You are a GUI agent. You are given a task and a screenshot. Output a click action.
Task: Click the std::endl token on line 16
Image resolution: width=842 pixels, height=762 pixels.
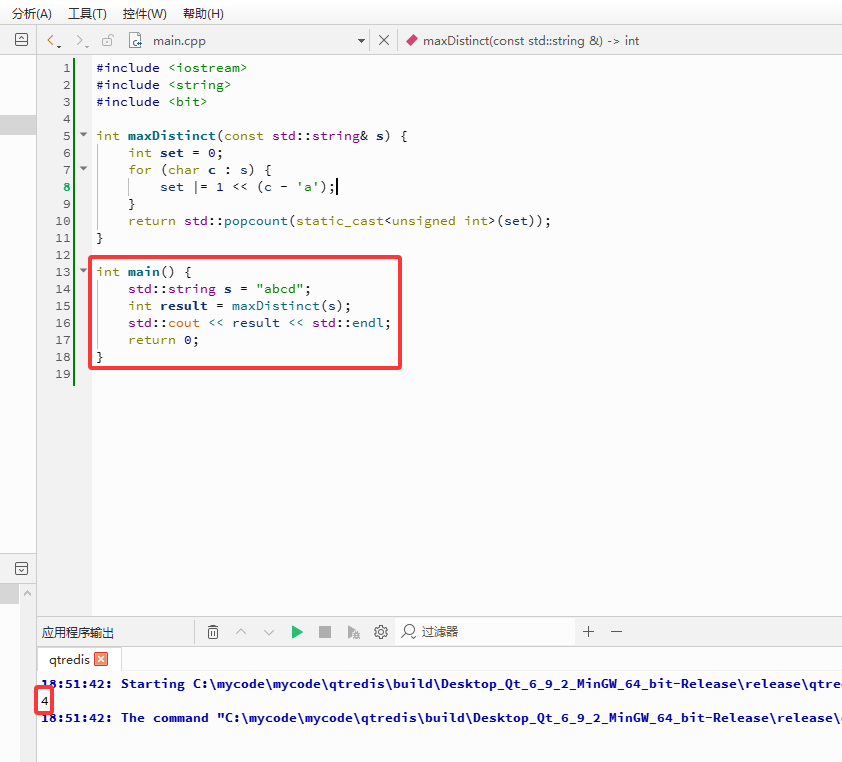(348, 323)
